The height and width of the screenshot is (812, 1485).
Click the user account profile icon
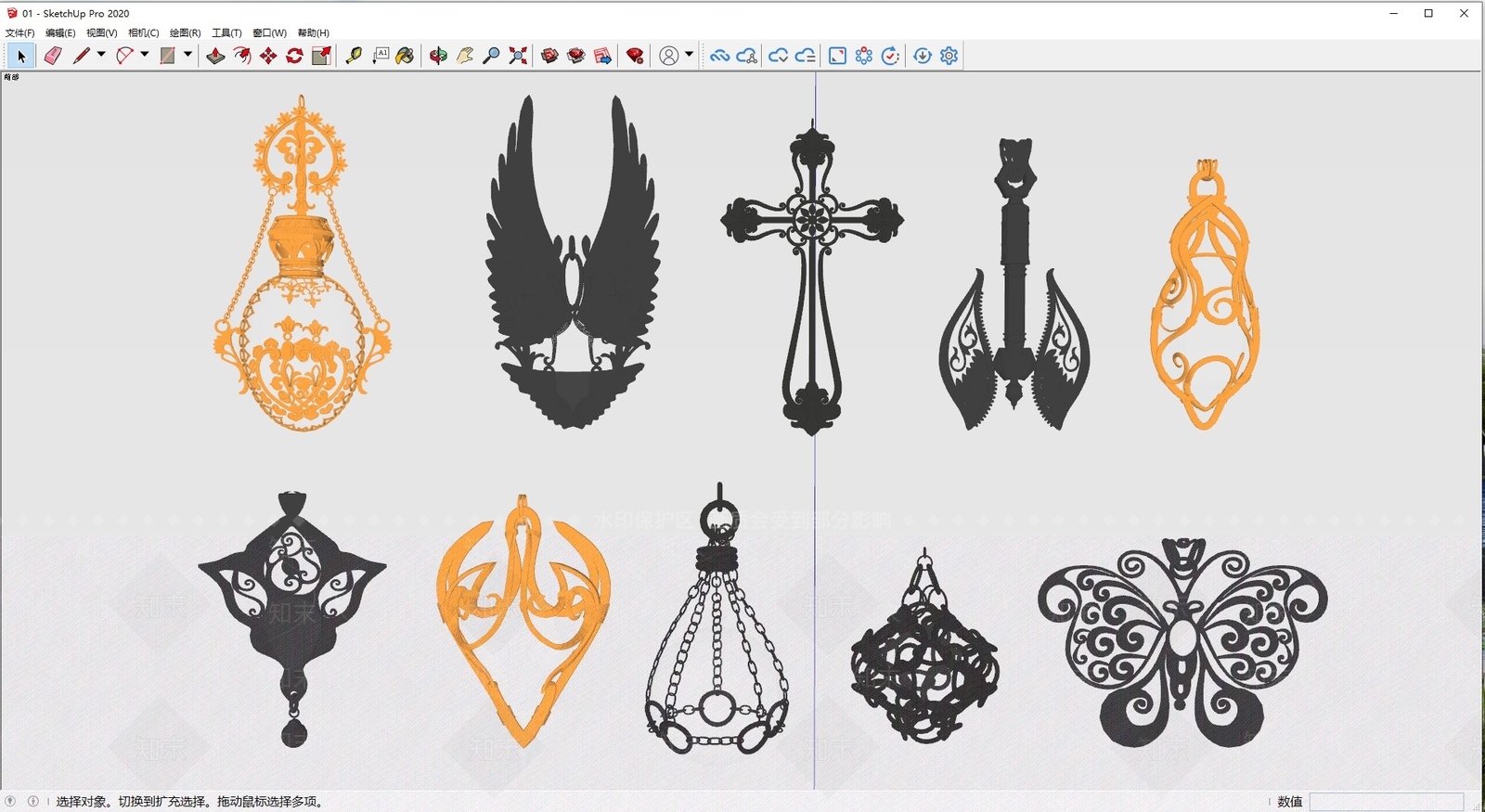point(668,56)
